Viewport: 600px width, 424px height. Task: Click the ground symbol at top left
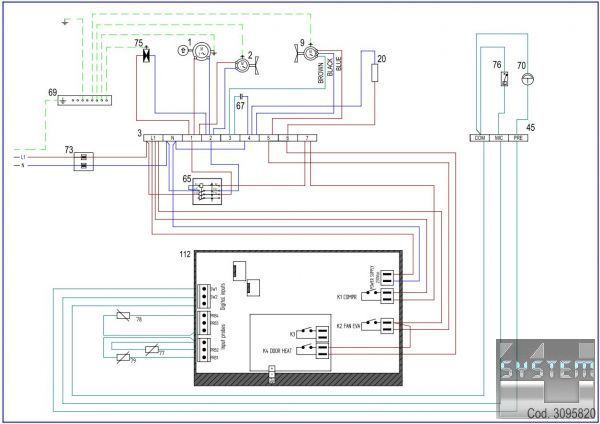66,21
